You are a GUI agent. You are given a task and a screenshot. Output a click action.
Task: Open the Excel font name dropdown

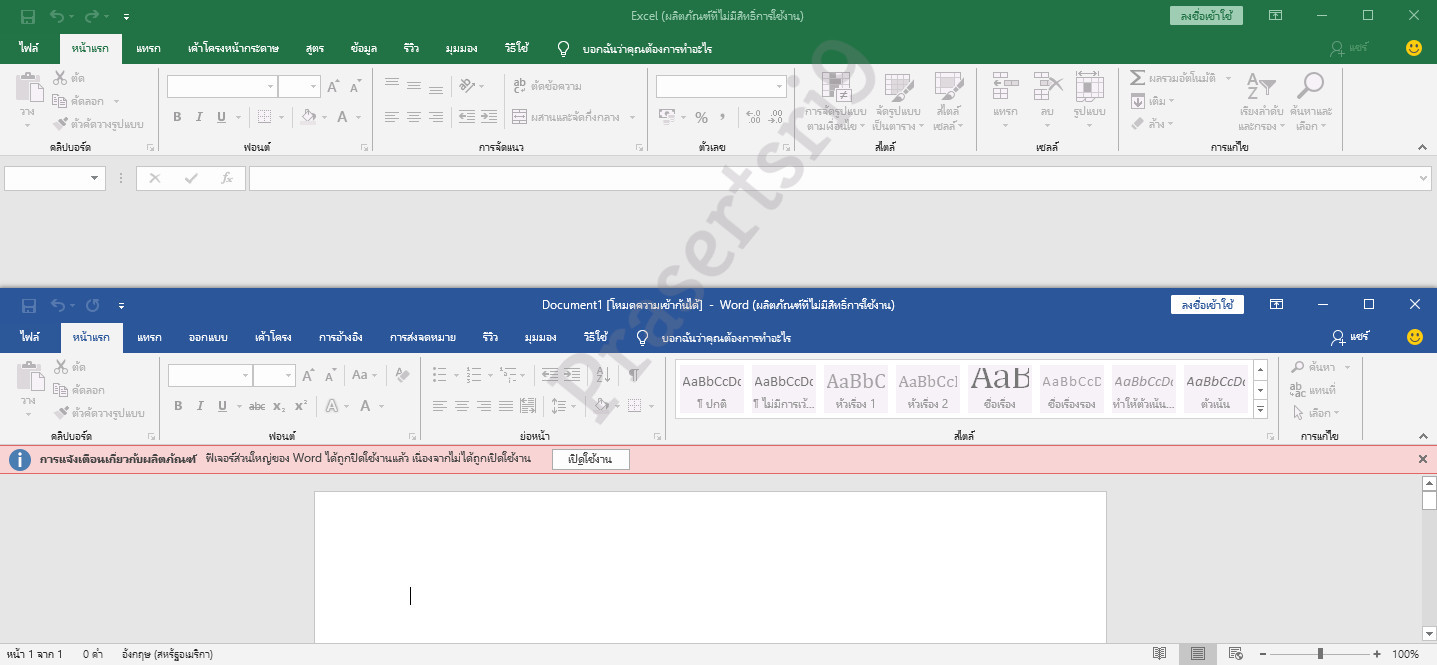[x=270, y=87]
